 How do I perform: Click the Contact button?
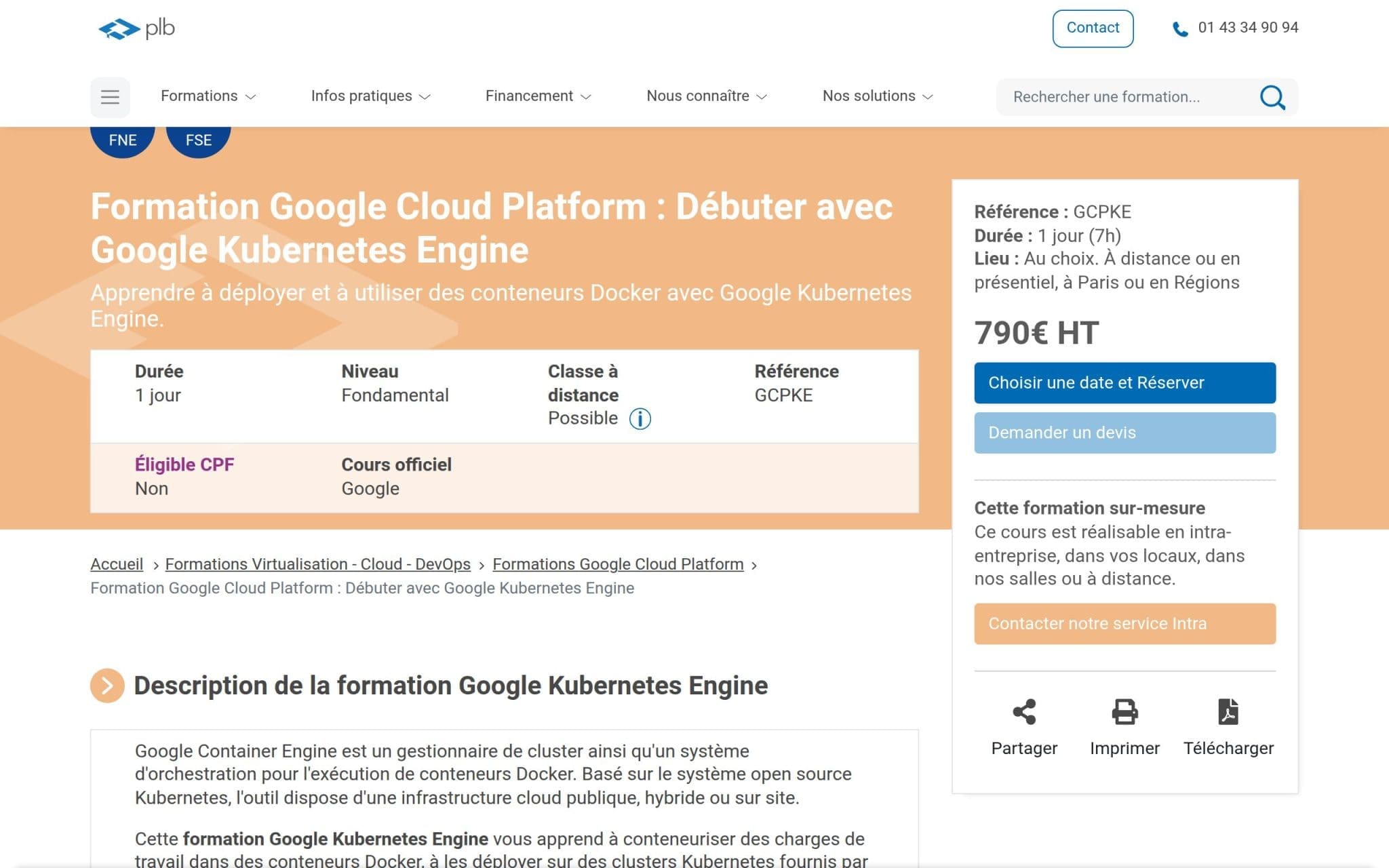[1093, 28]
